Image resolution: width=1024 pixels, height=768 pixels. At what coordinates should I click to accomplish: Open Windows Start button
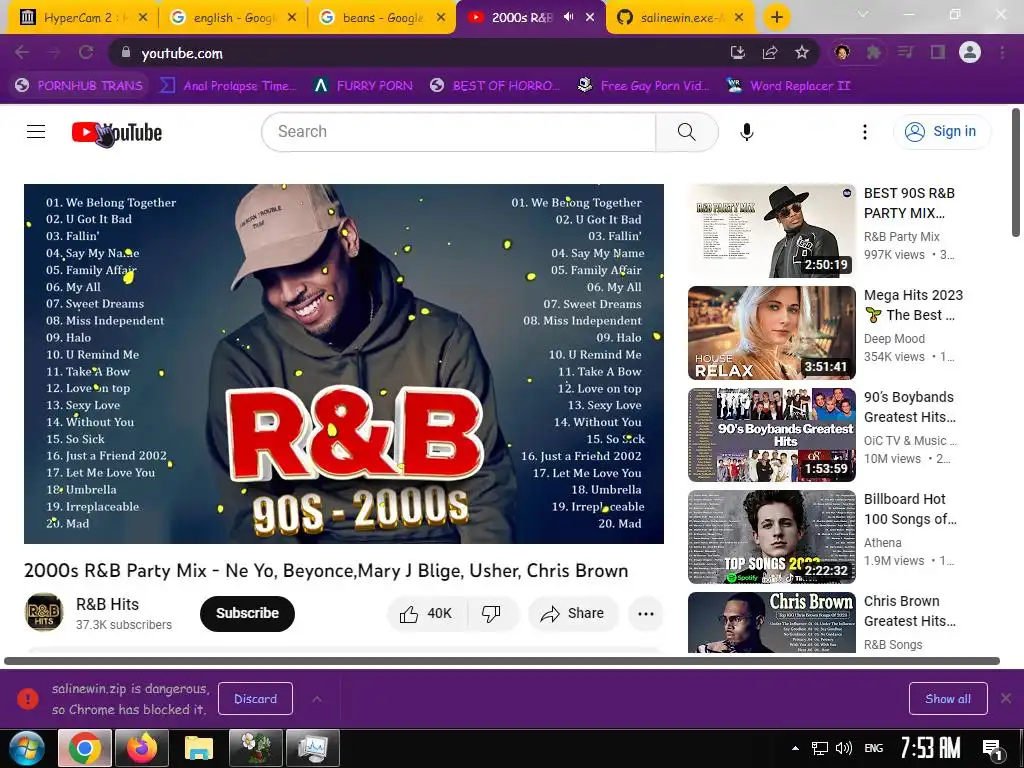point(26,748)
